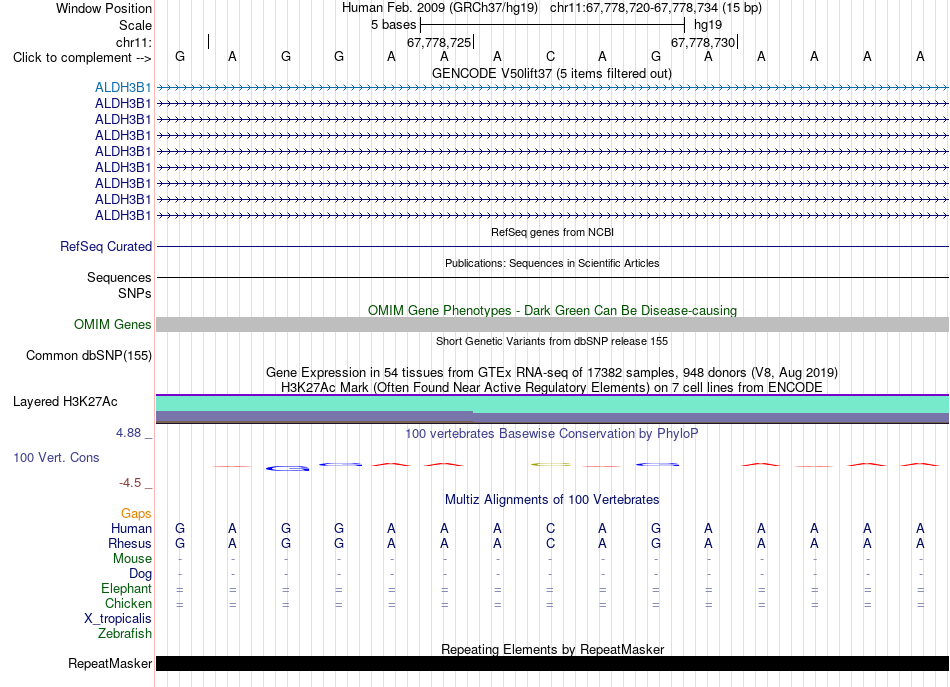
Task: Click the C base in the Rhesus alignment row
Action: pos(550,544)
